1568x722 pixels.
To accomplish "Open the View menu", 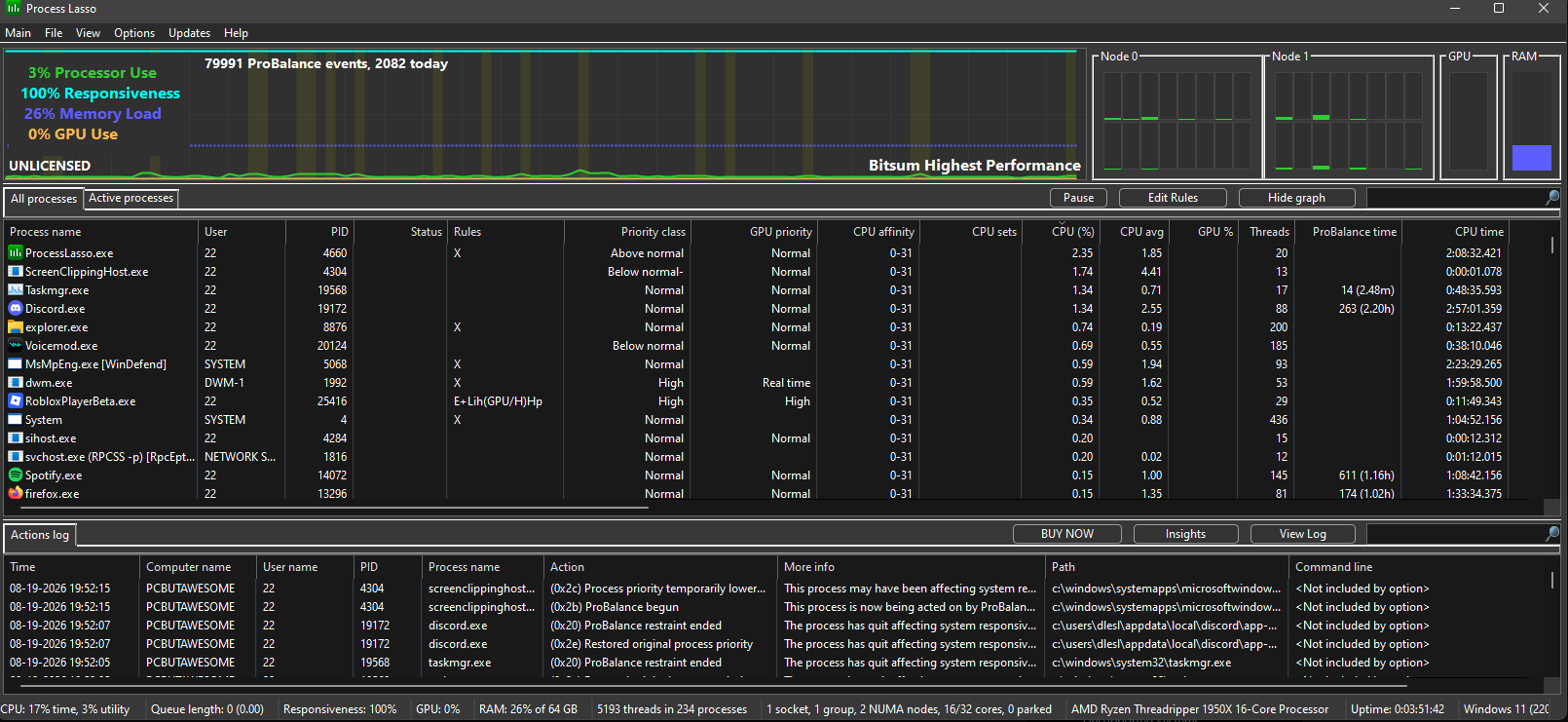I will coord(88,33).
